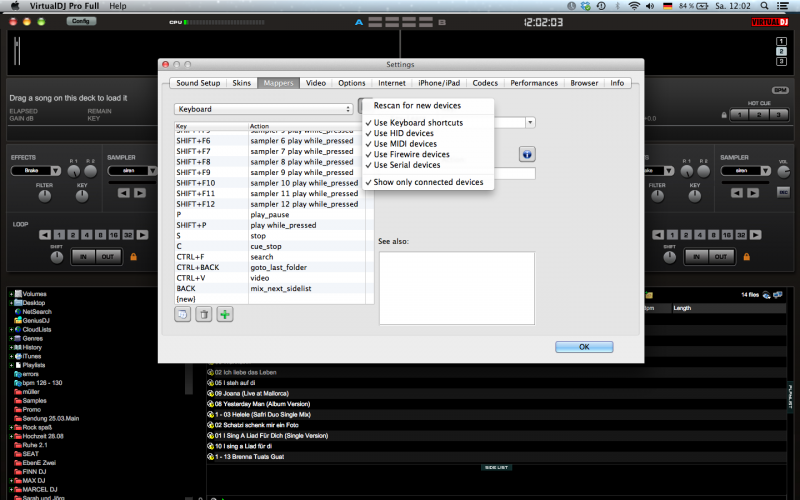Click the NetSearch globe icon in browser tree
Image resolution: width=800 pixels, height=500 pixels.
(x=18, y=311)
